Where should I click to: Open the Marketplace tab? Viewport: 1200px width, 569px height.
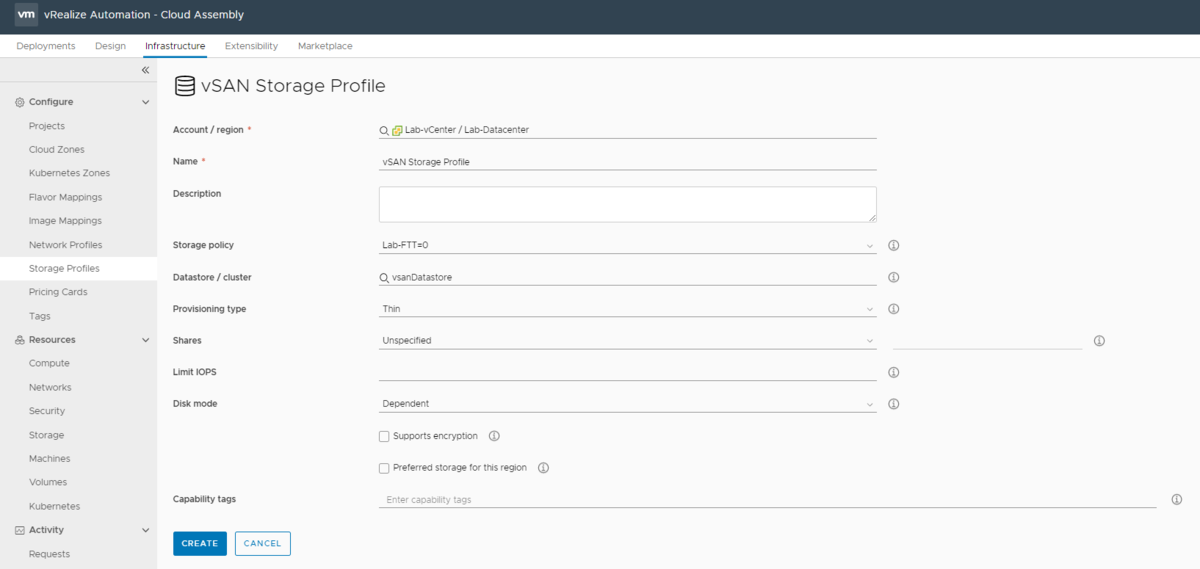pyautogui.click(x=325, y=46)
